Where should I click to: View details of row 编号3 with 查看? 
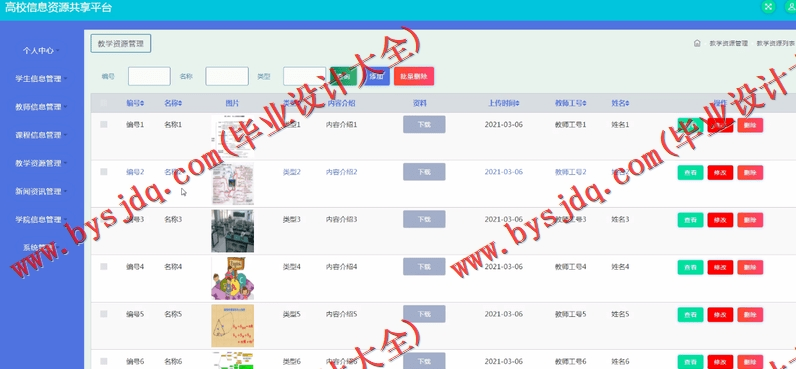[x=690, y=220]
